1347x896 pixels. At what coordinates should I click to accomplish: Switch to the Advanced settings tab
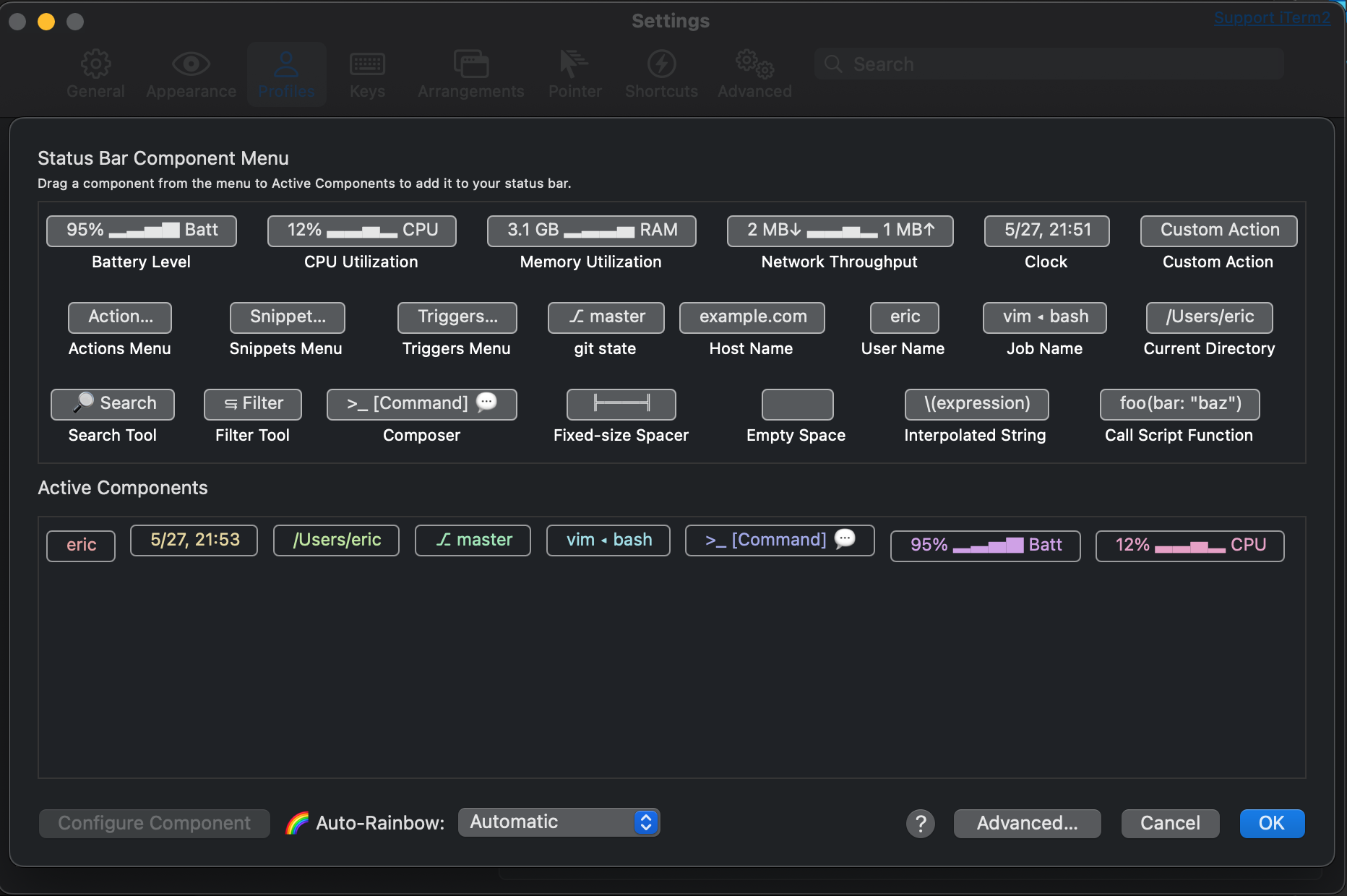pos(754,74)
